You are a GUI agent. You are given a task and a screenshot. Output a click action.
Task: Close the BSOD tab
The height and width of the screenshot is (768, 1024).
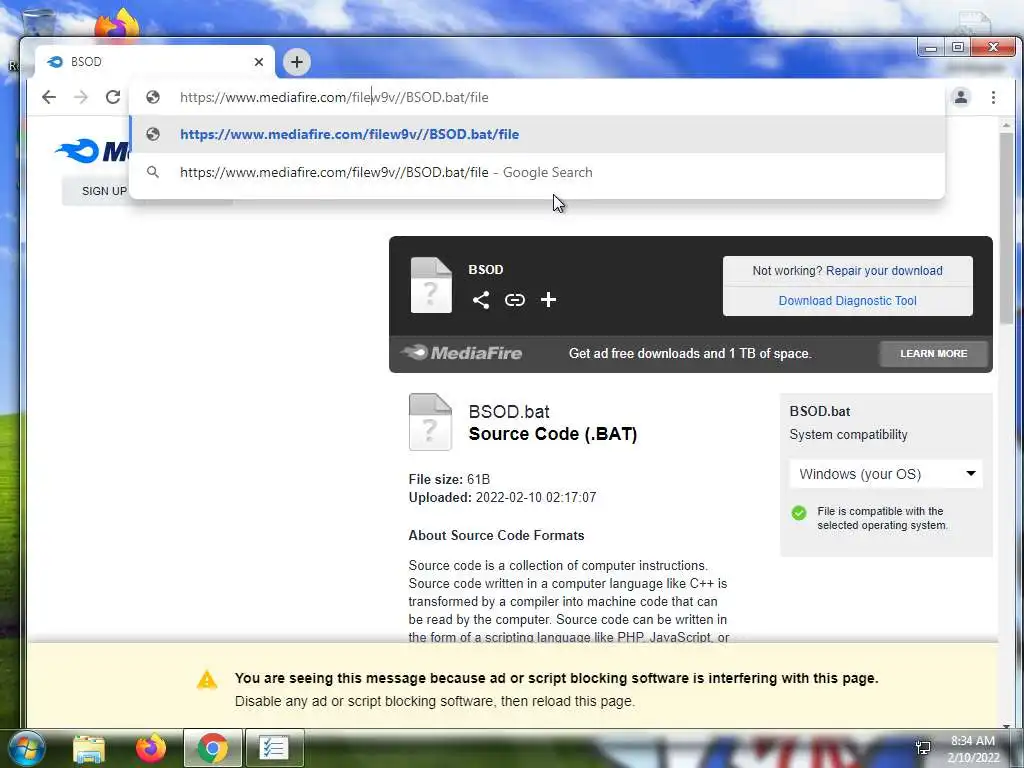tap(259, 62)
